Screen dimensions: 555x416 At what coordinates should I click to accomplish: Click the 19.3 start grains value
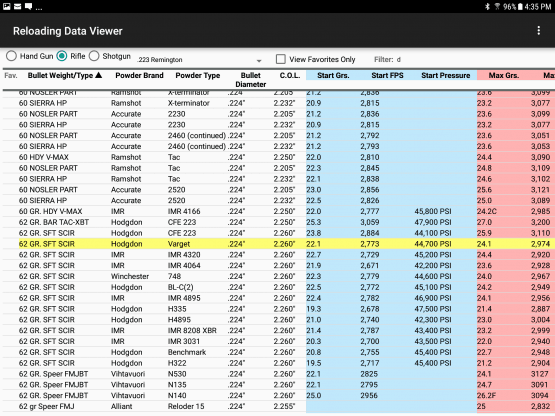point(314,309)
